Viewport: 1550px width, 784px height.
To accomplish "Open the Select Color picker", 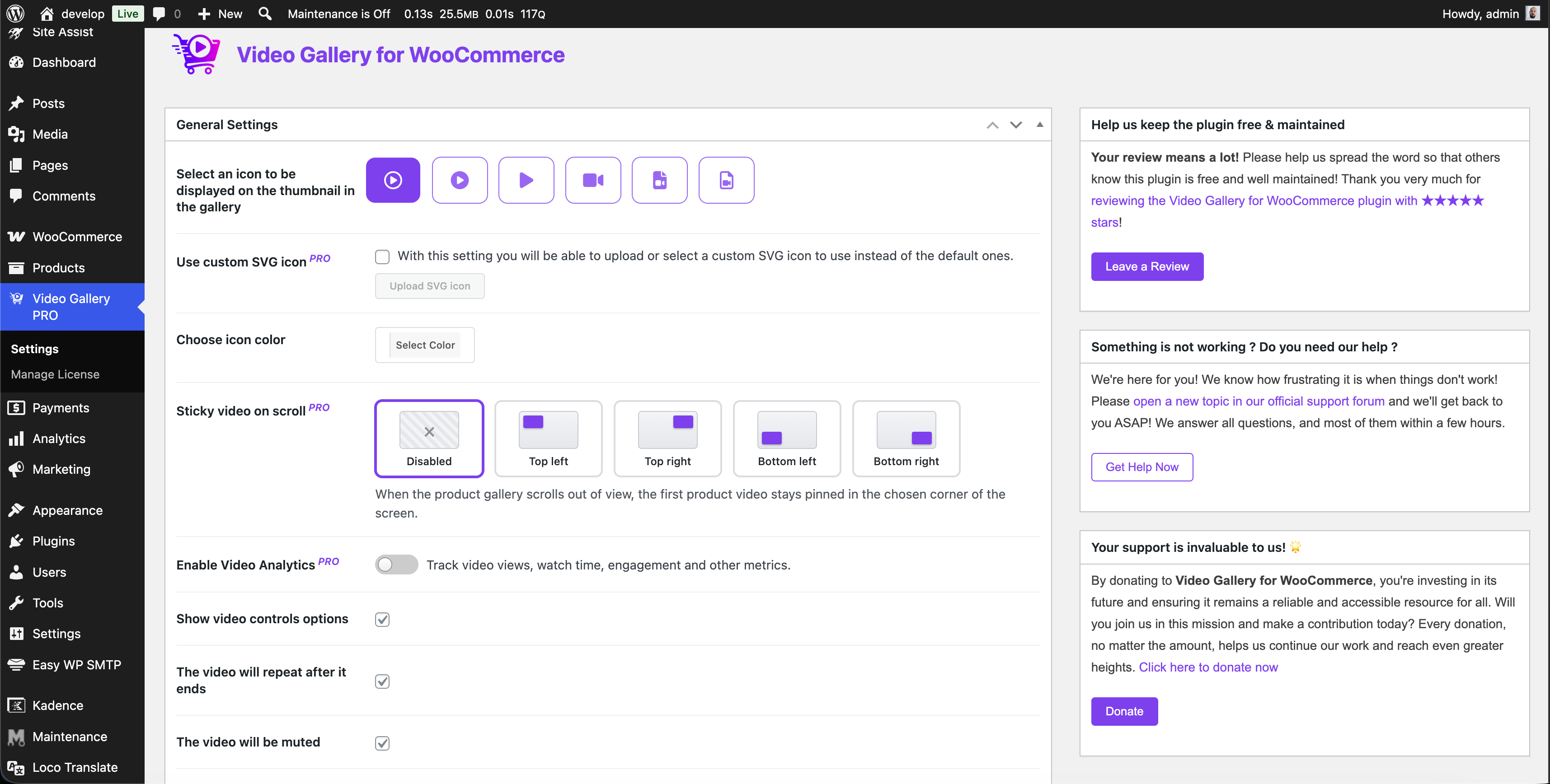I will click(425, 345).
